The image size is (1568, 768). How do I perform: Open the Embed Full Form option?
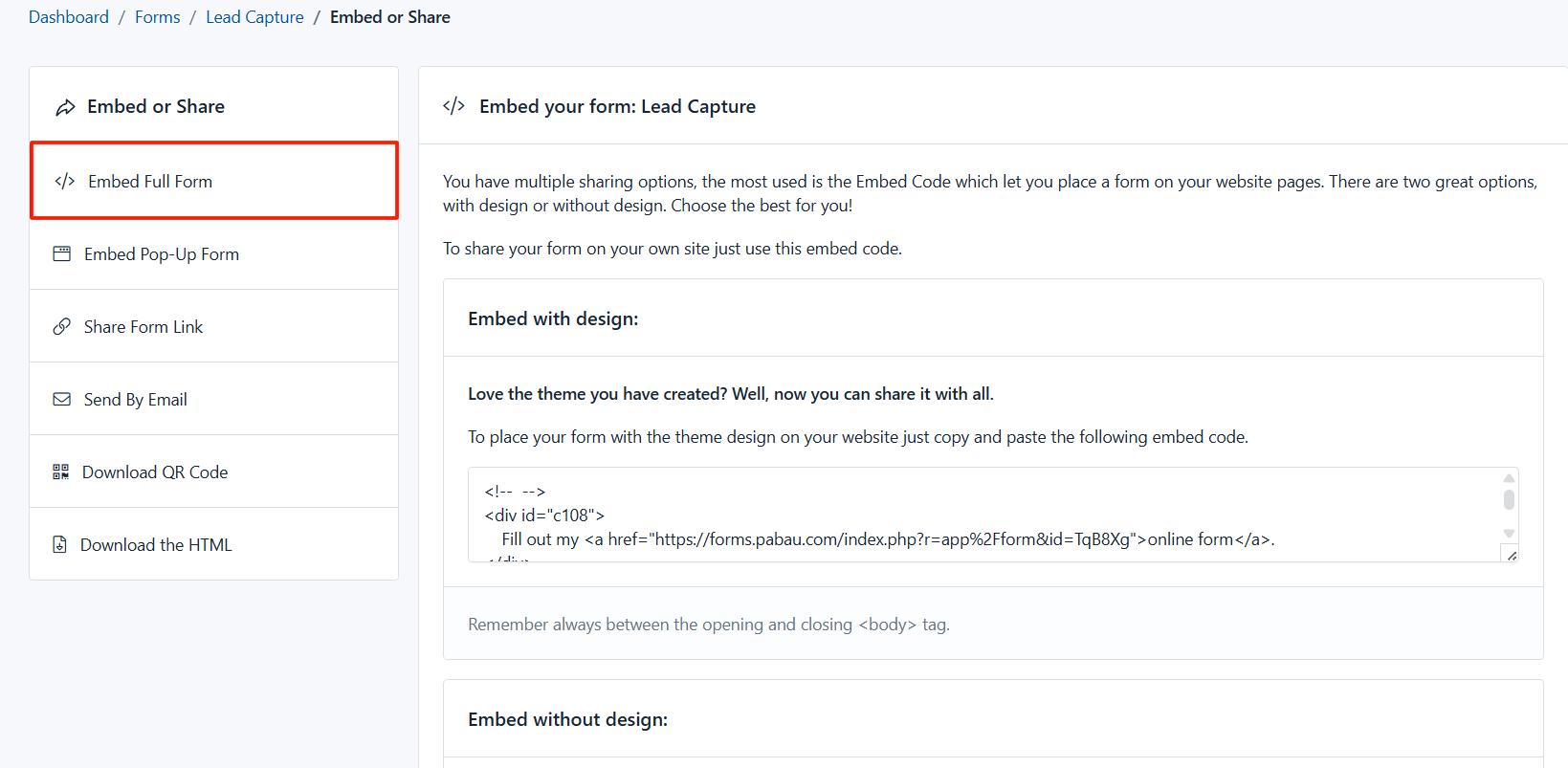click(214, 182)
